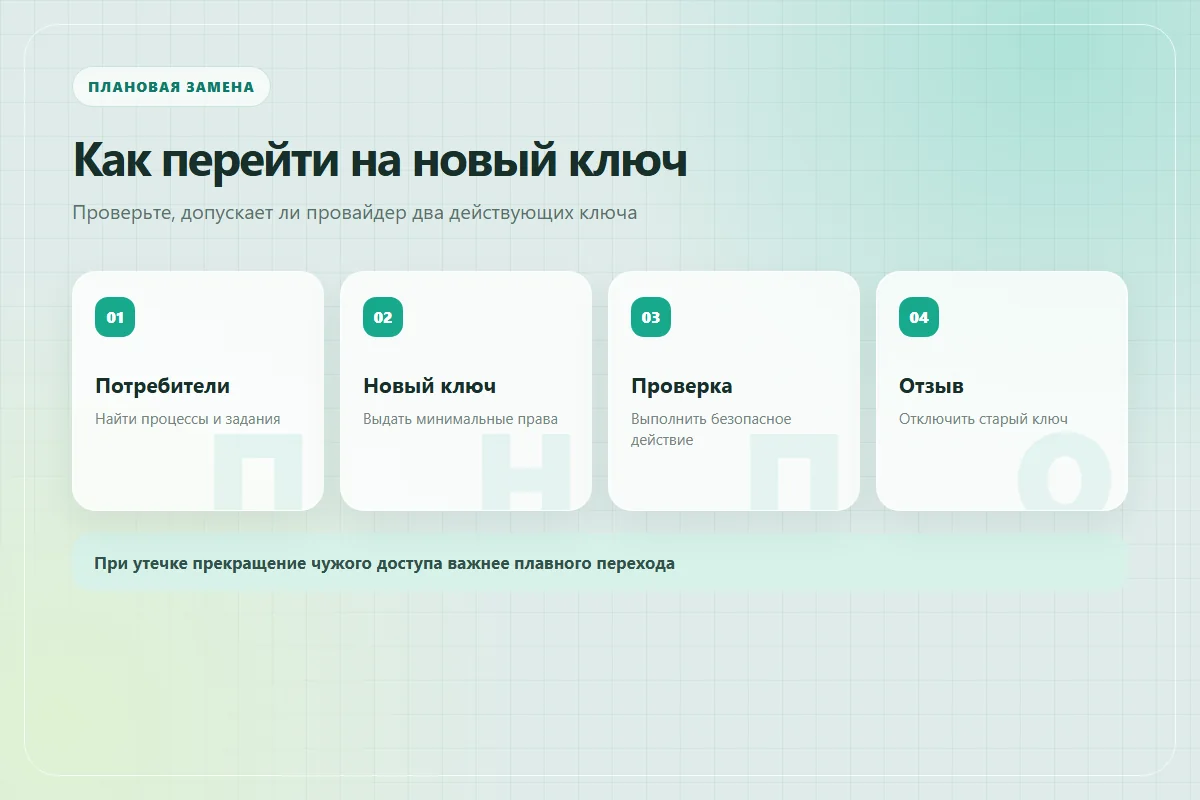Select the heading 'Как перейти на новый ключ'
The image size is (1200, 800).
point(380,160)
